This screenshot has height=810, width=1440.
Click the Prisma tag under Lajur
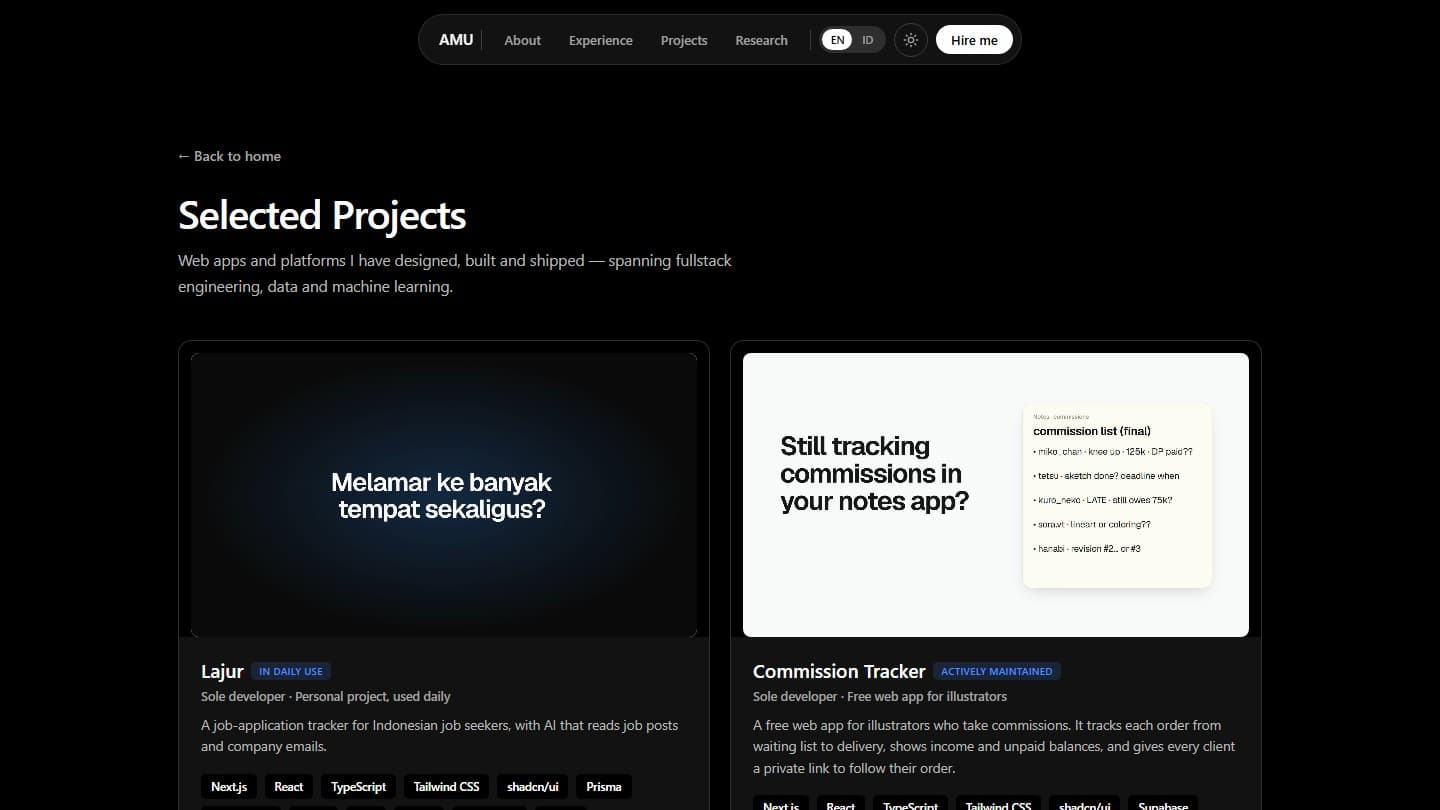604,787
